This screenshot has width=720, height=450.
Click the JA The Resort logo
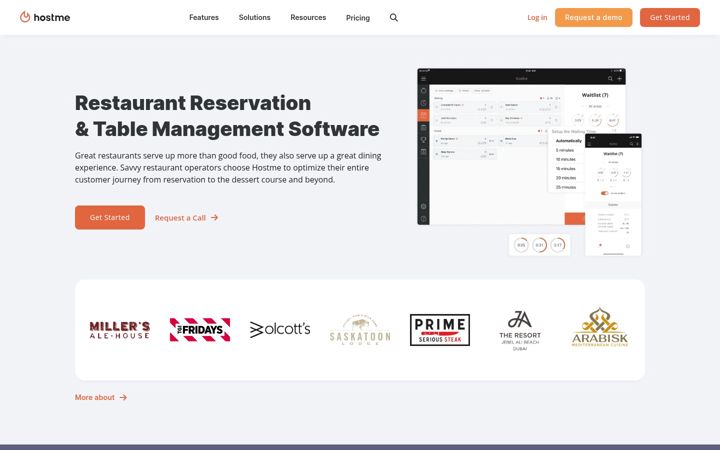(520, 331)
